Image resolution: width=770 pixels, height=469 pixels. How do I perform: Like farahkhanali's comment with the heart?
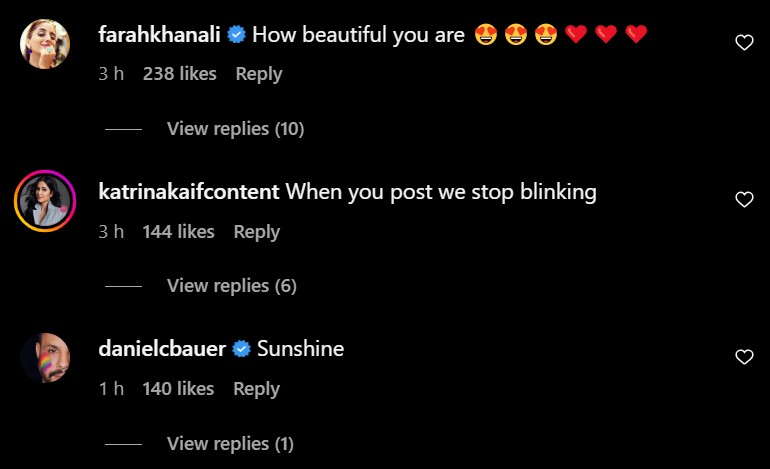click(x=743, y=42)
